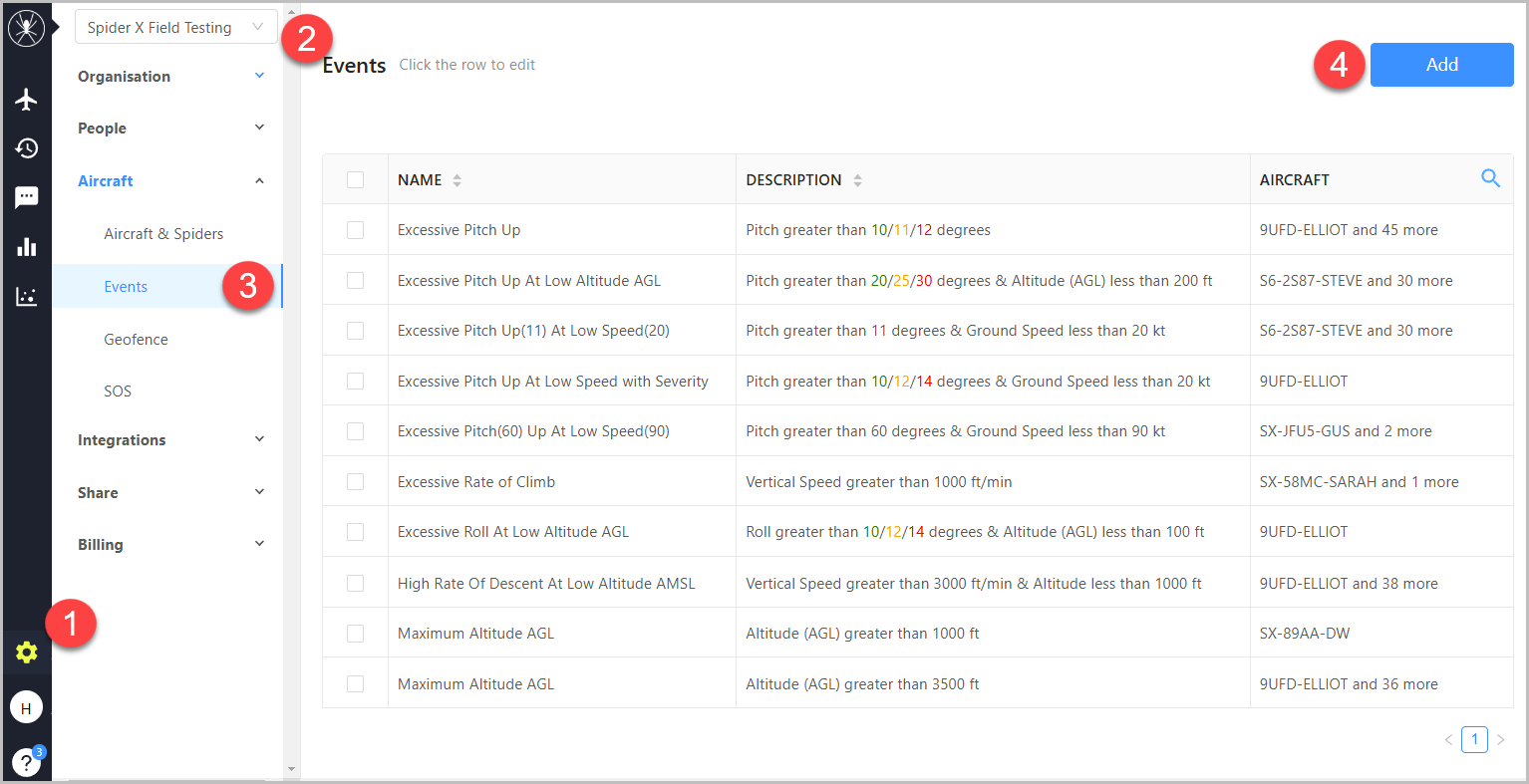The image size is (1529, 784).
Task: Open the settings gear icon
Action: pyautogui.click(x=26, y=653)
